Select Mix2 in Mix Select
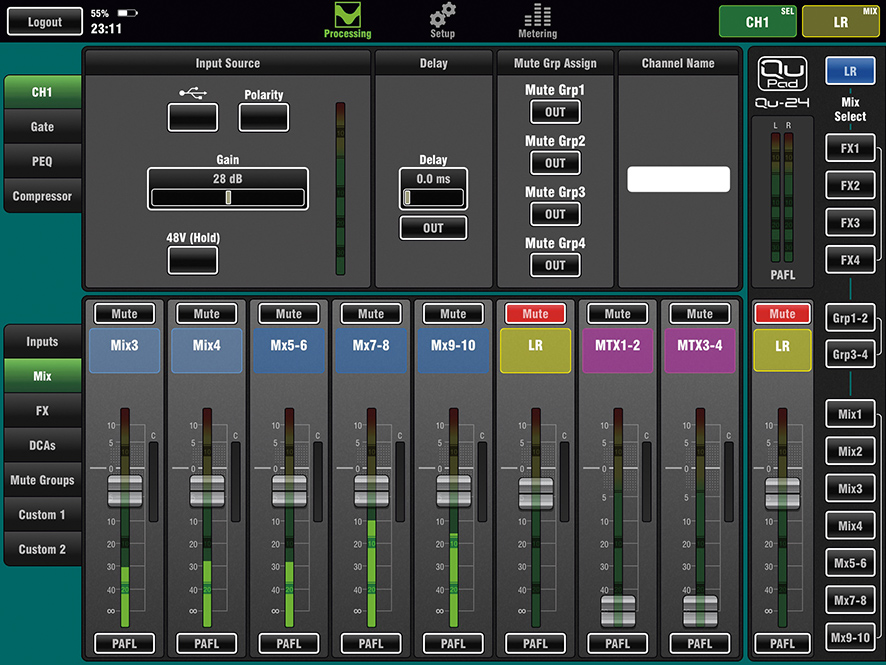The image size is (886, 665). point(850,451)
